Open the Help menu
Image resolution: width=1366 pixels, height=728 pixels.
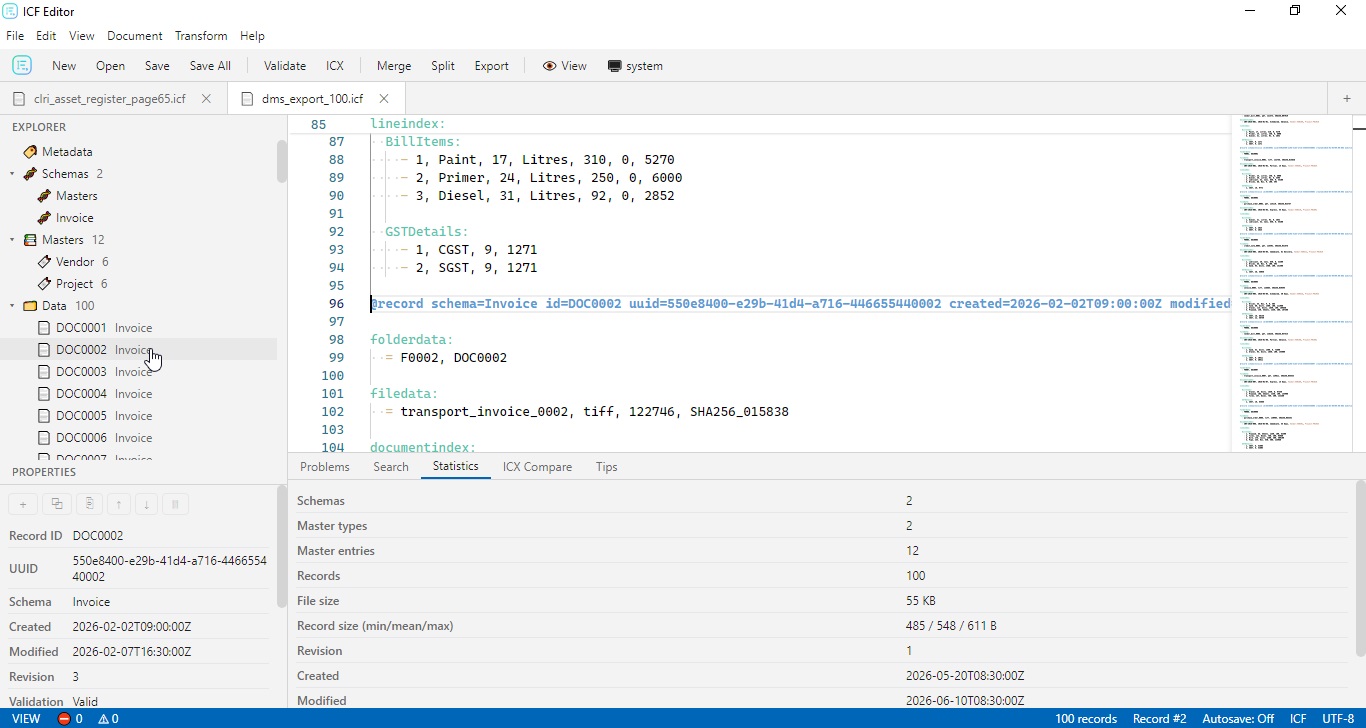(x=252, y=36)
